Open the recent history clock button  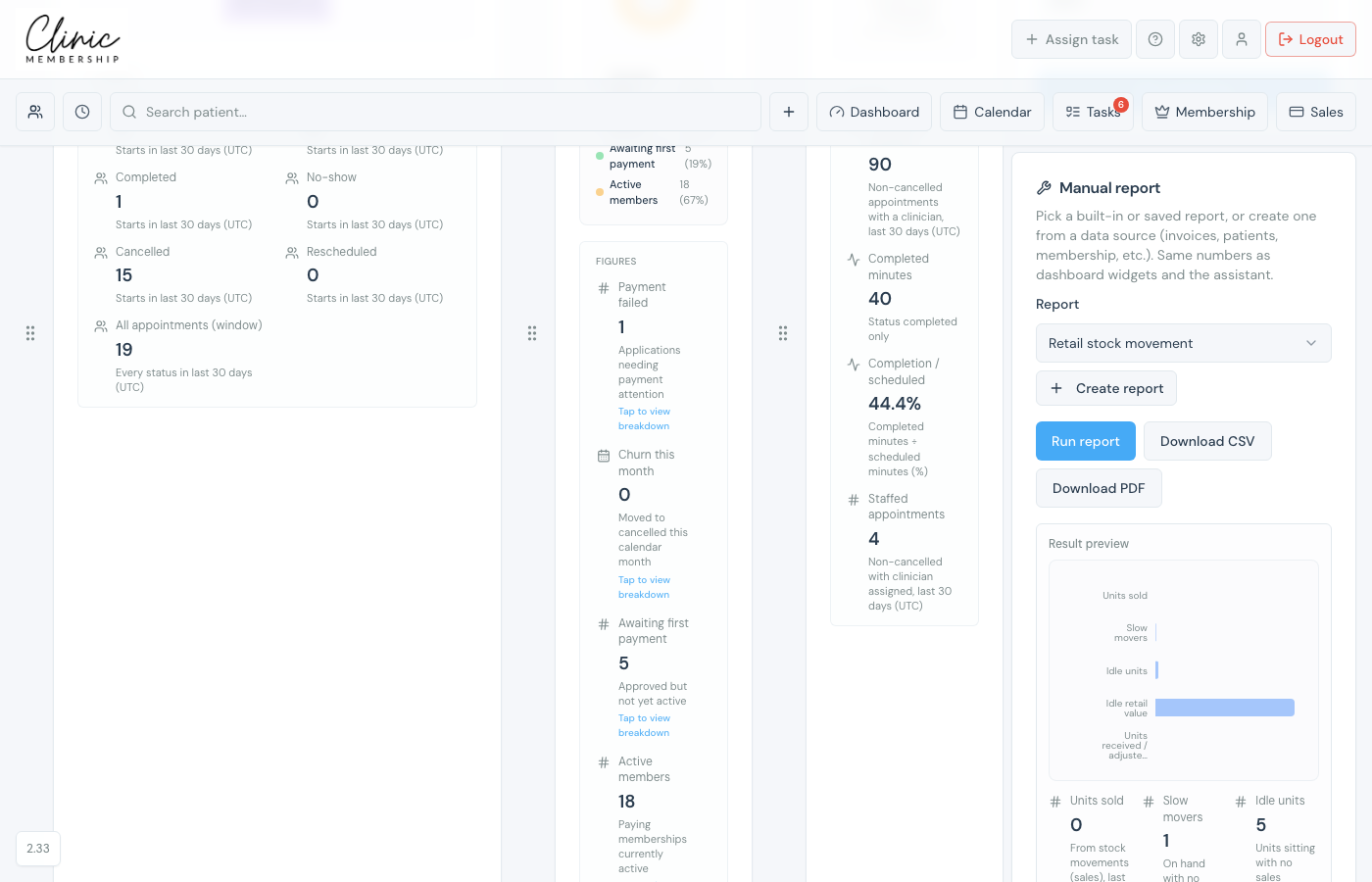pos(82,112)
